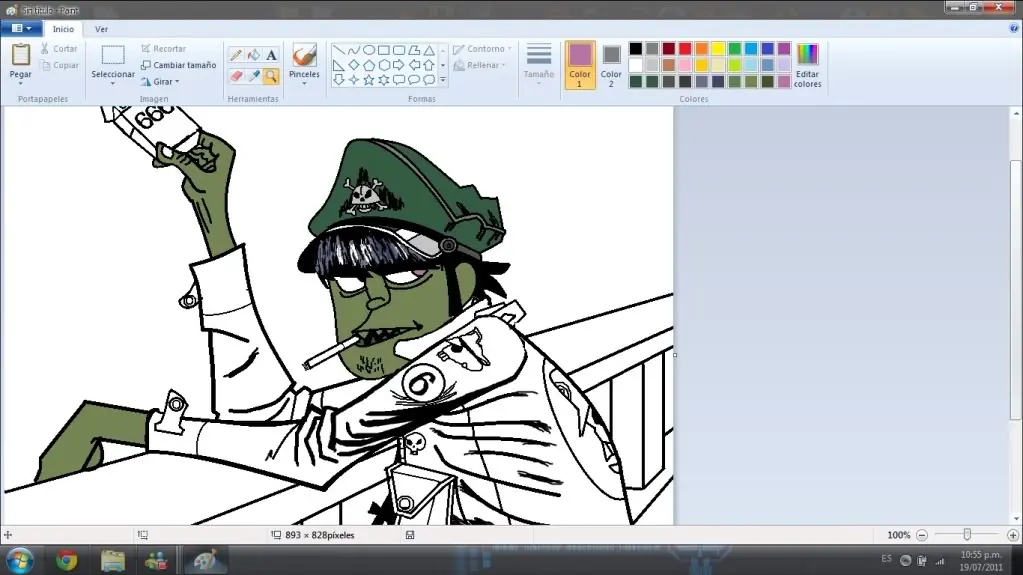Choose the four-point star shape
The image size is (1023, 575).
(x=354, y=80)
